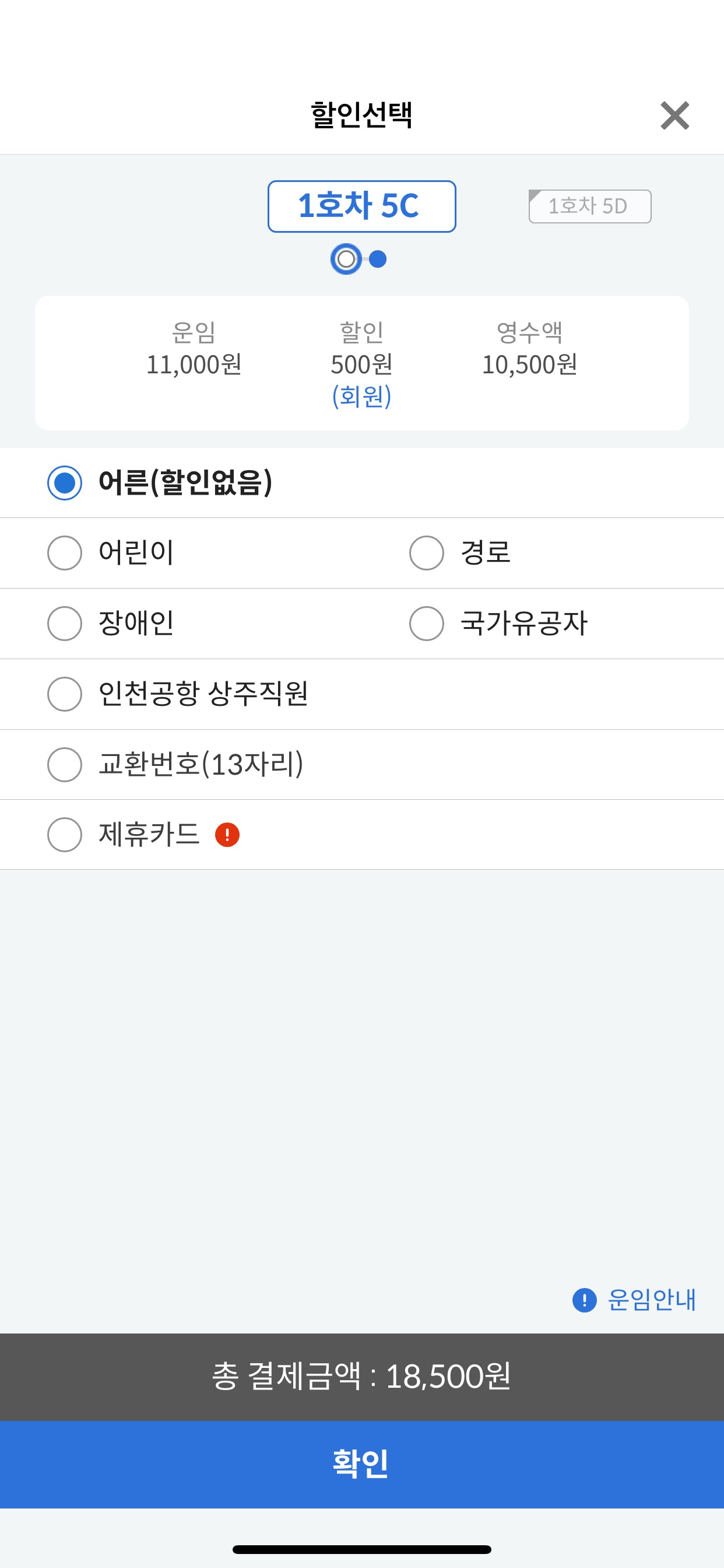Select 어른(할인없음) radio option
This screenshot has width=724, height=1568.
tap(65, 482)
